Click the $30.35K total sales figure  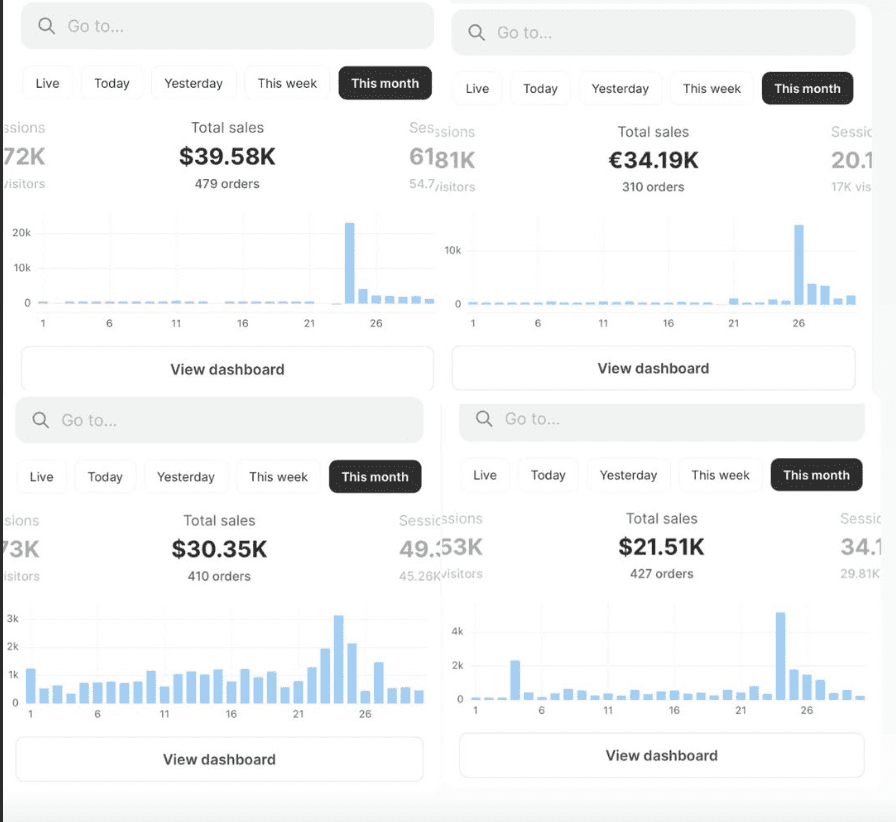point(219,549)
